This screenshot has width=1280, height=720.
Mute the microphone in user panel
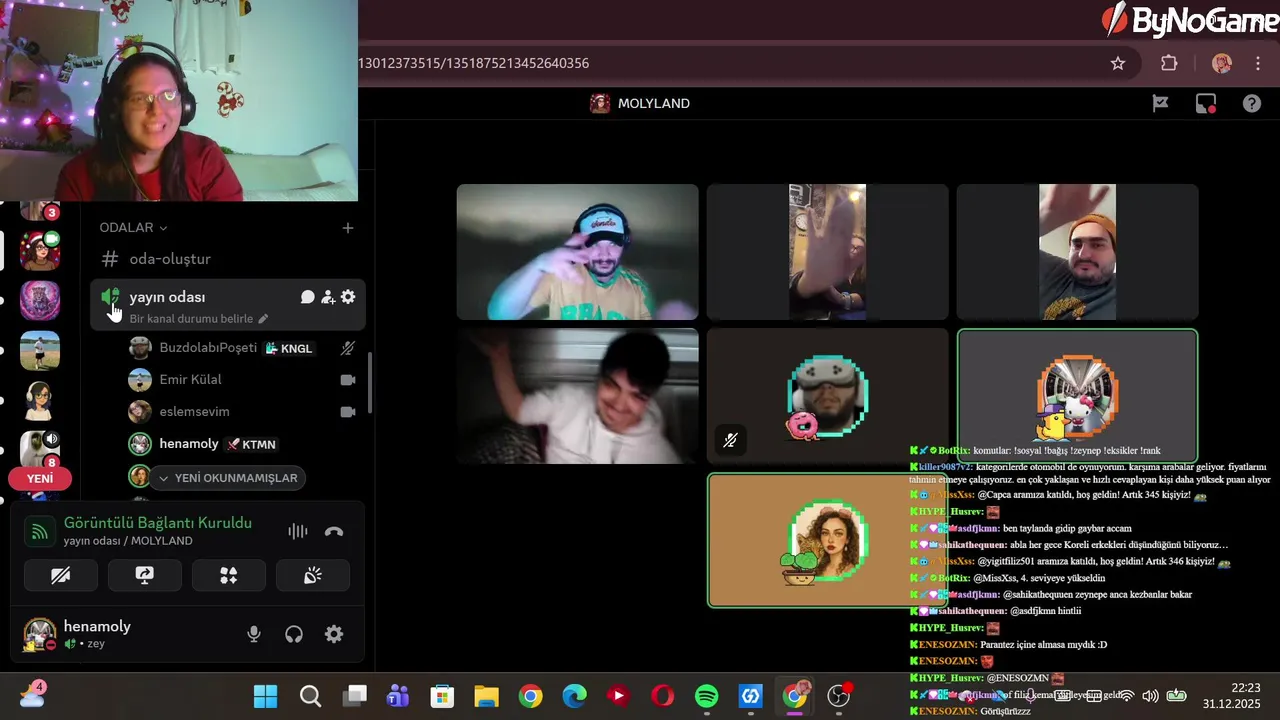tap(254, 634)
